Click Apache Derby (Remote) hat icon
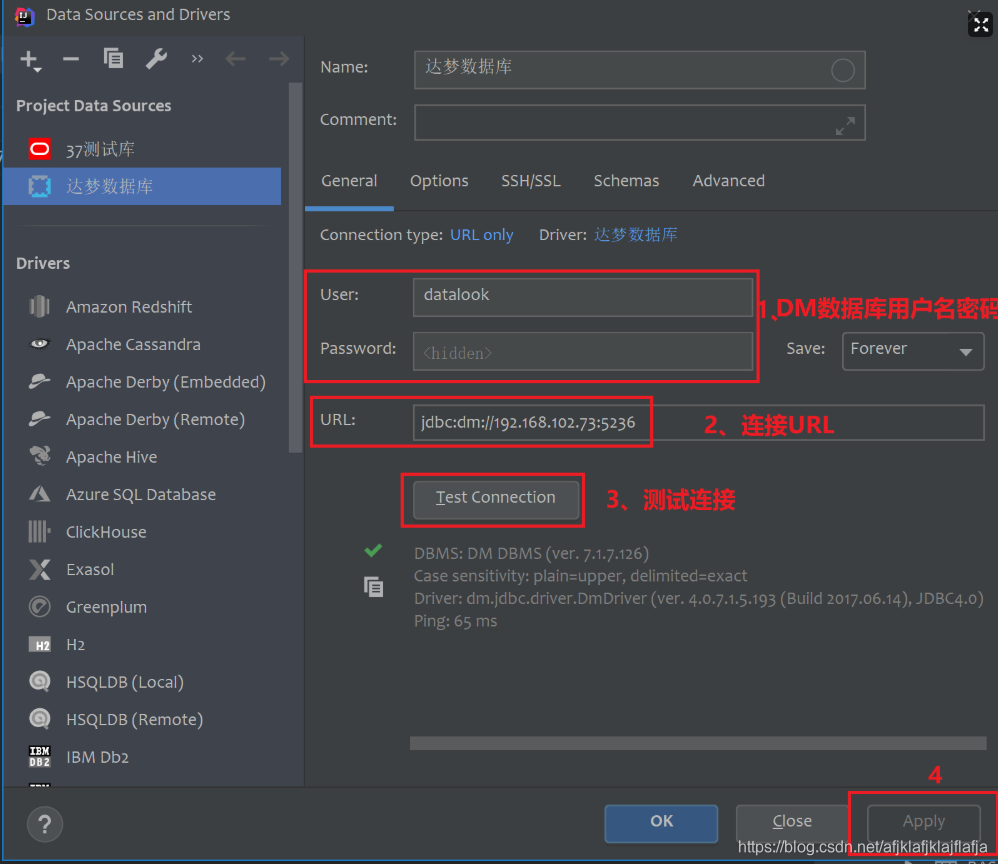 [x=39, y=419]
